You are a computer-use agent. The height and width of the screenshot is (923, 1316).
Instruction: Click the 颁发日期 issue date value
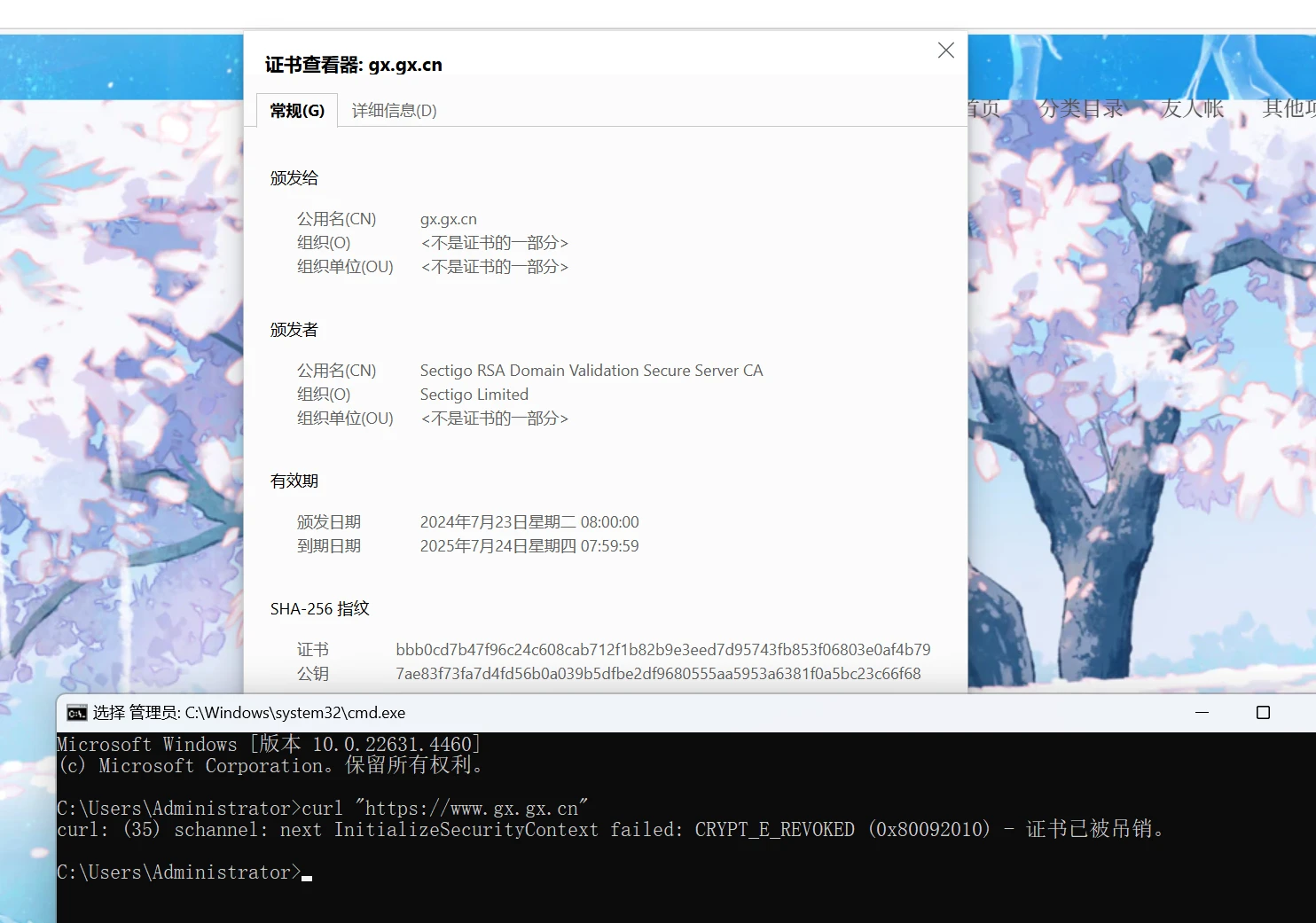coord(529,522)
